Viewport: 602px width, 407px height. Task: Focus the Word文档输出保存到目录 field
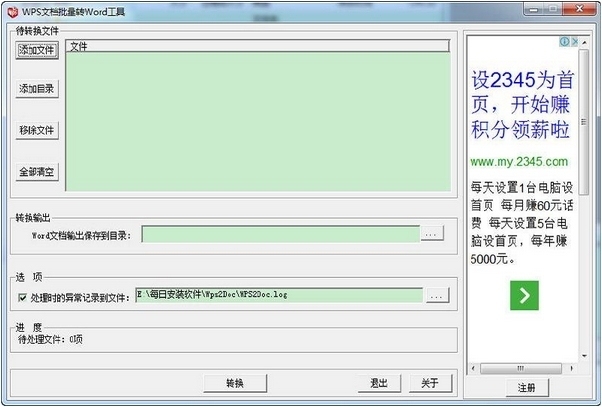click(281, 234)
